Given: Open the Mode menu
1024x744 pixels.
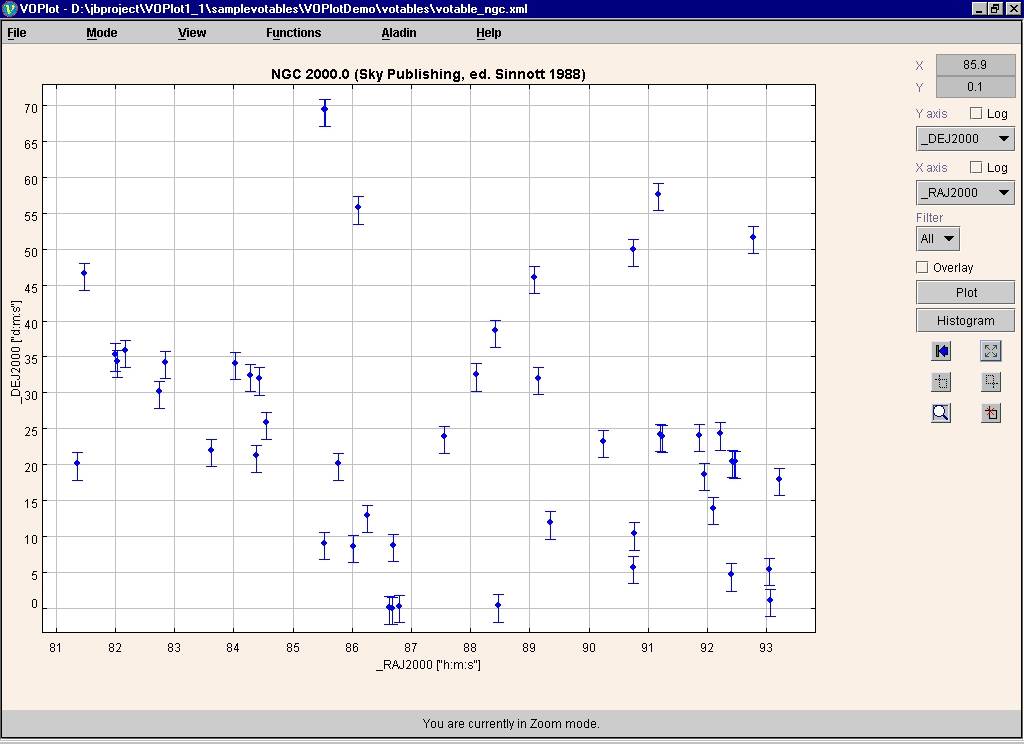Looking at the screenshot, I should tap(102, 33).
